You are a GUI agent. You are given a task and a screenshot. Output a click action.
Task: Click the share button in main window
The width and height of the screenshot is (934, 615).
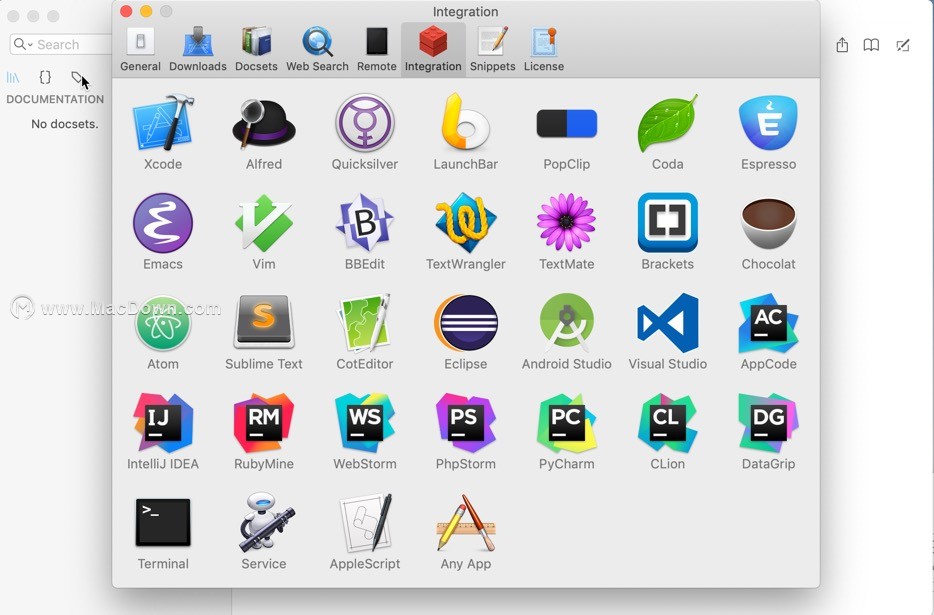click(842, 45)
